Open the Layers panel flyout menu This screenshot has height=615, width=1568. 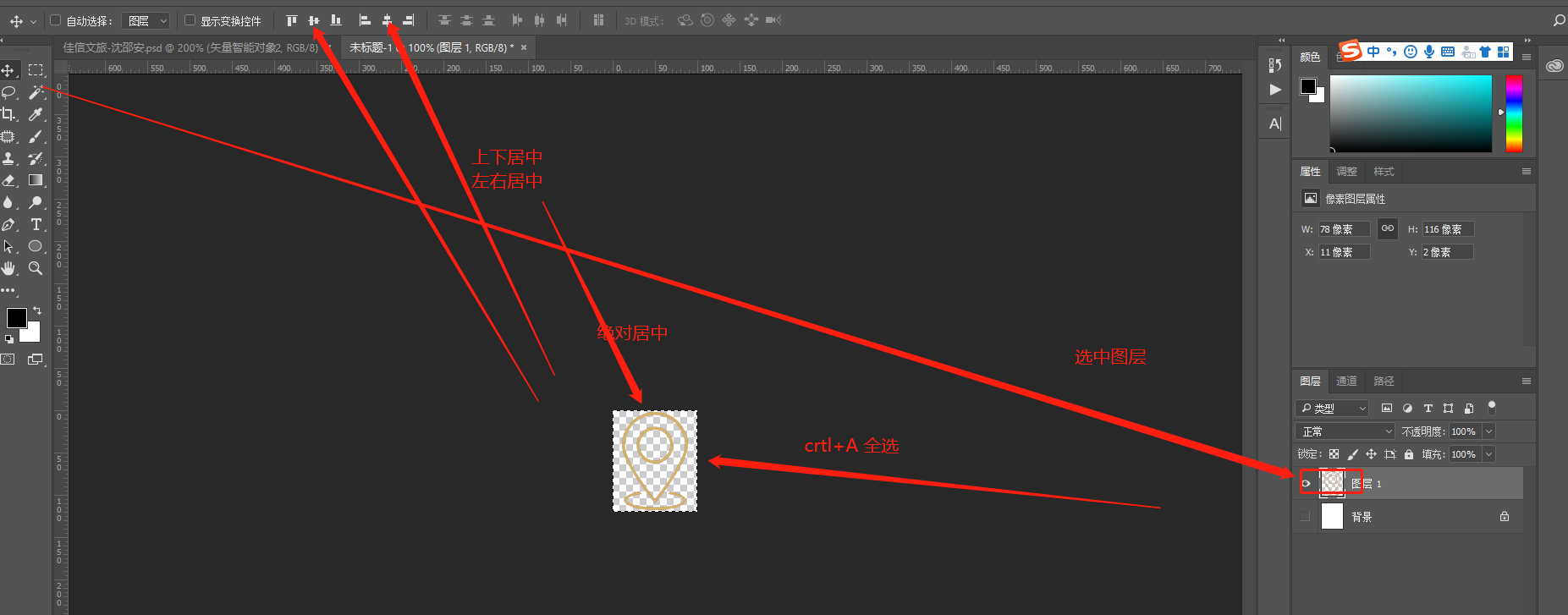coord(1527,382)
